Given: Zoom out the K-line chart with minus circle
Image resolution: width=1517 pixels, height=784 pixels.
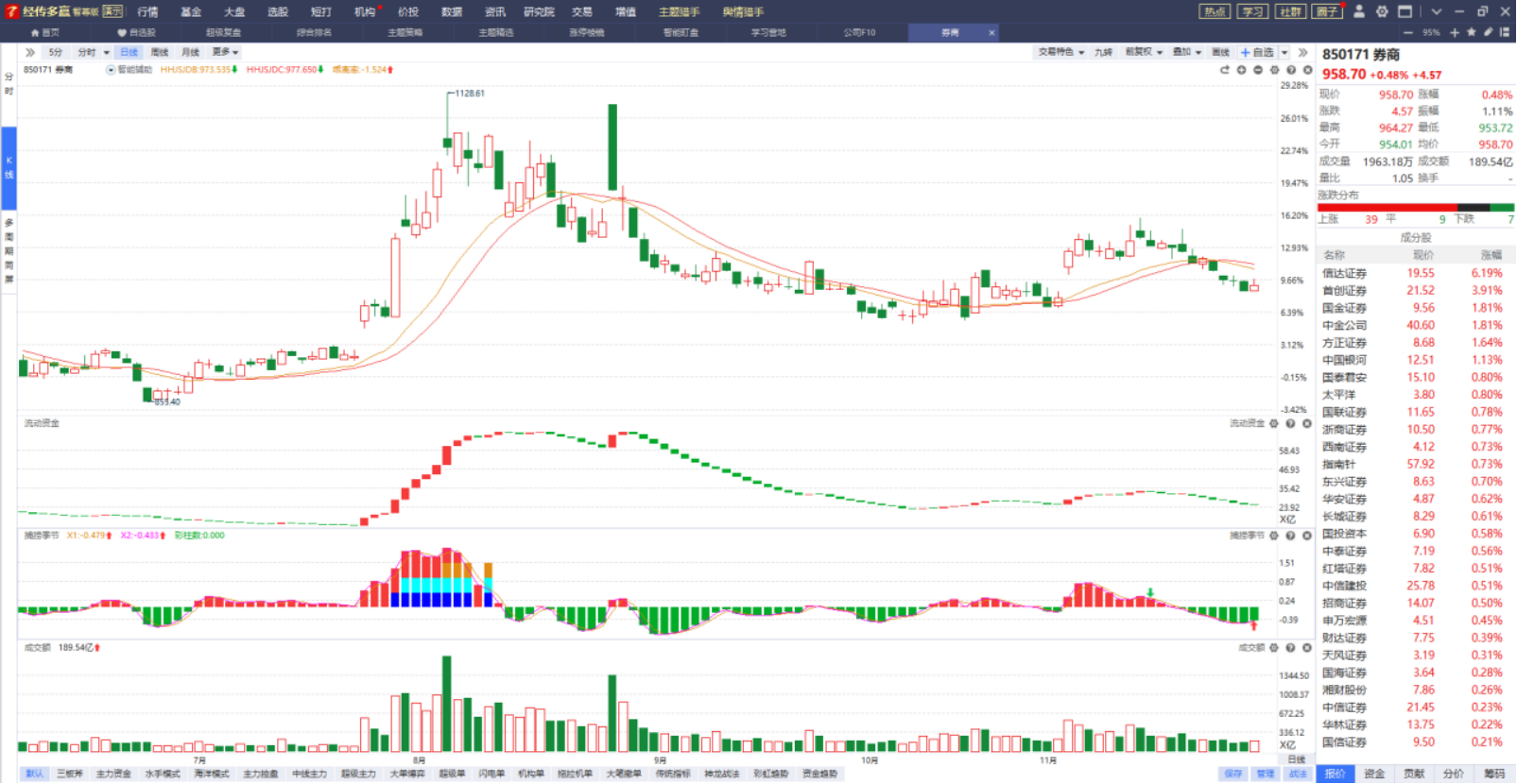Looking at the screenshot, I should [x=1258, y=70].
